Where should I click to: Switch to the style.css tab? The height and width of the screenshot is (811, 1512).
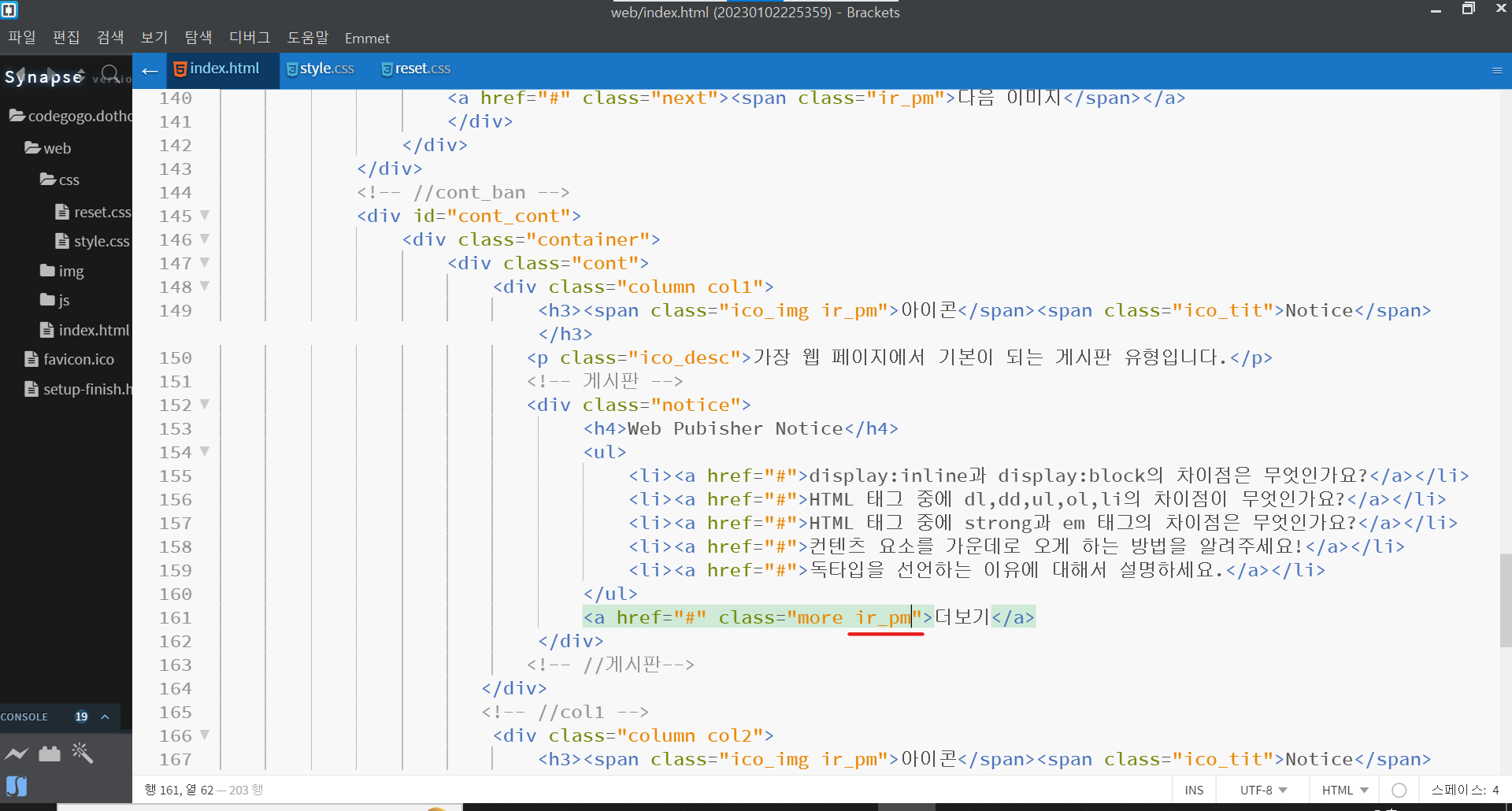[326, 69]
